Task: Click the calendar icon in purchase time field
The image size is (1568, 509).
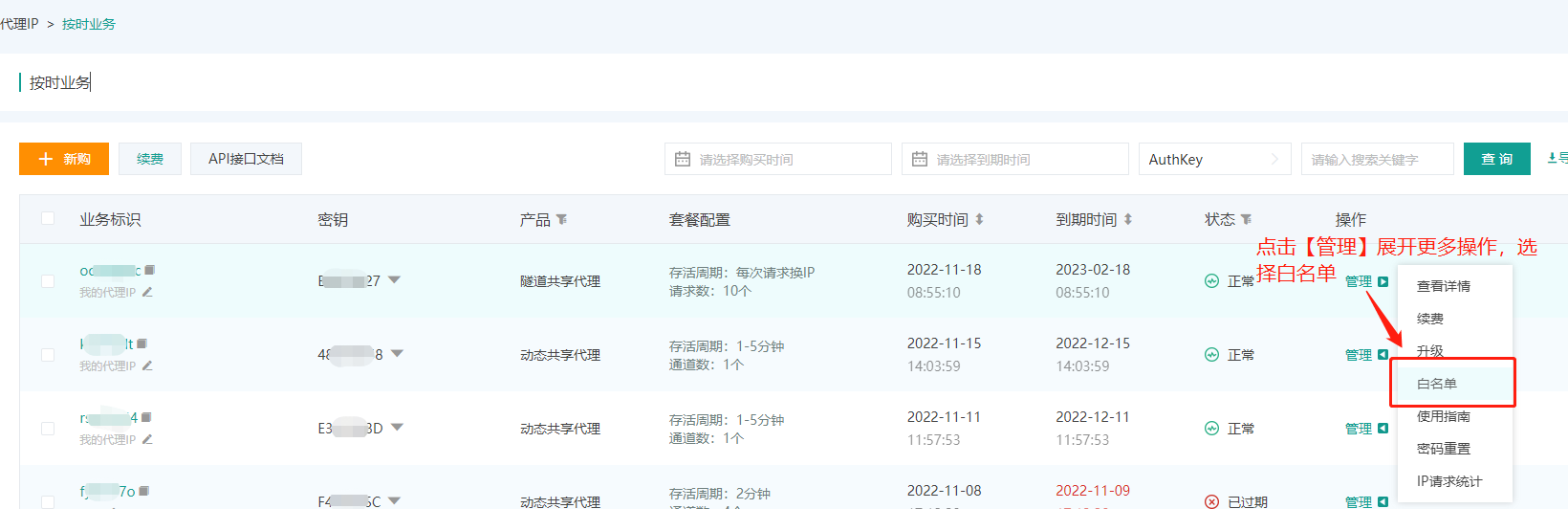Action: point(683,159)
